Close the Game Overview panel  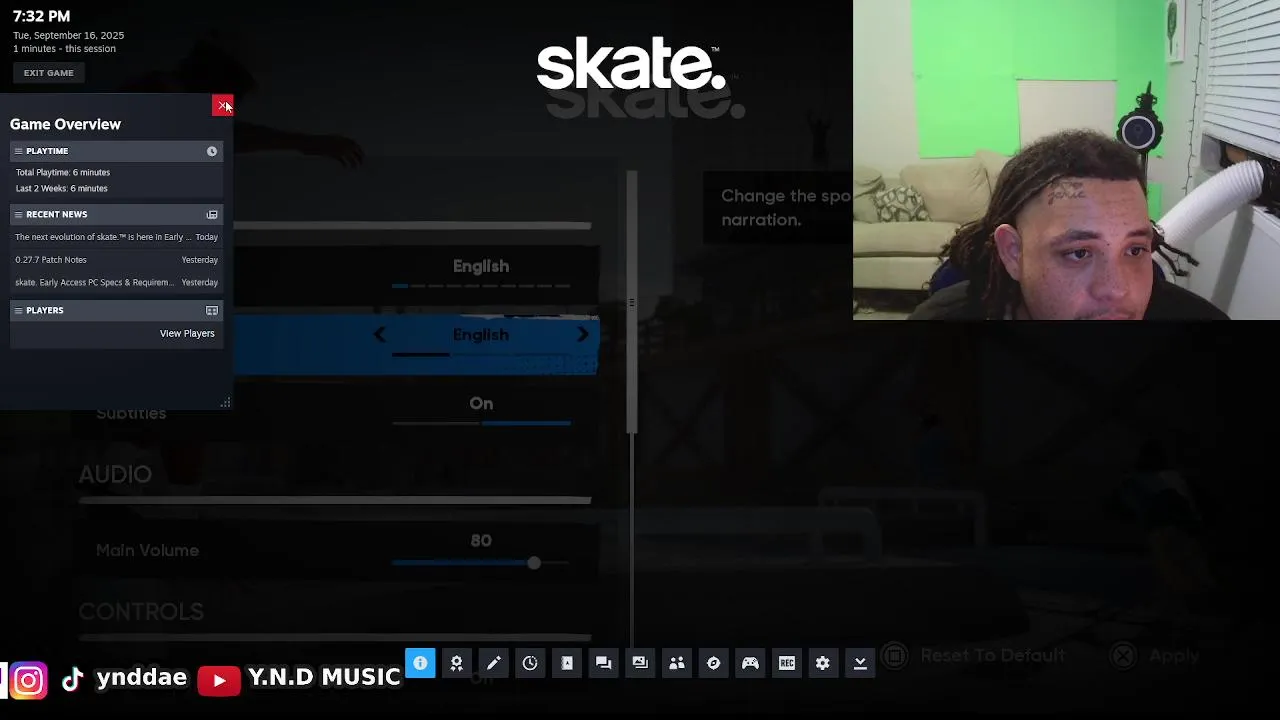click(222, 106)
